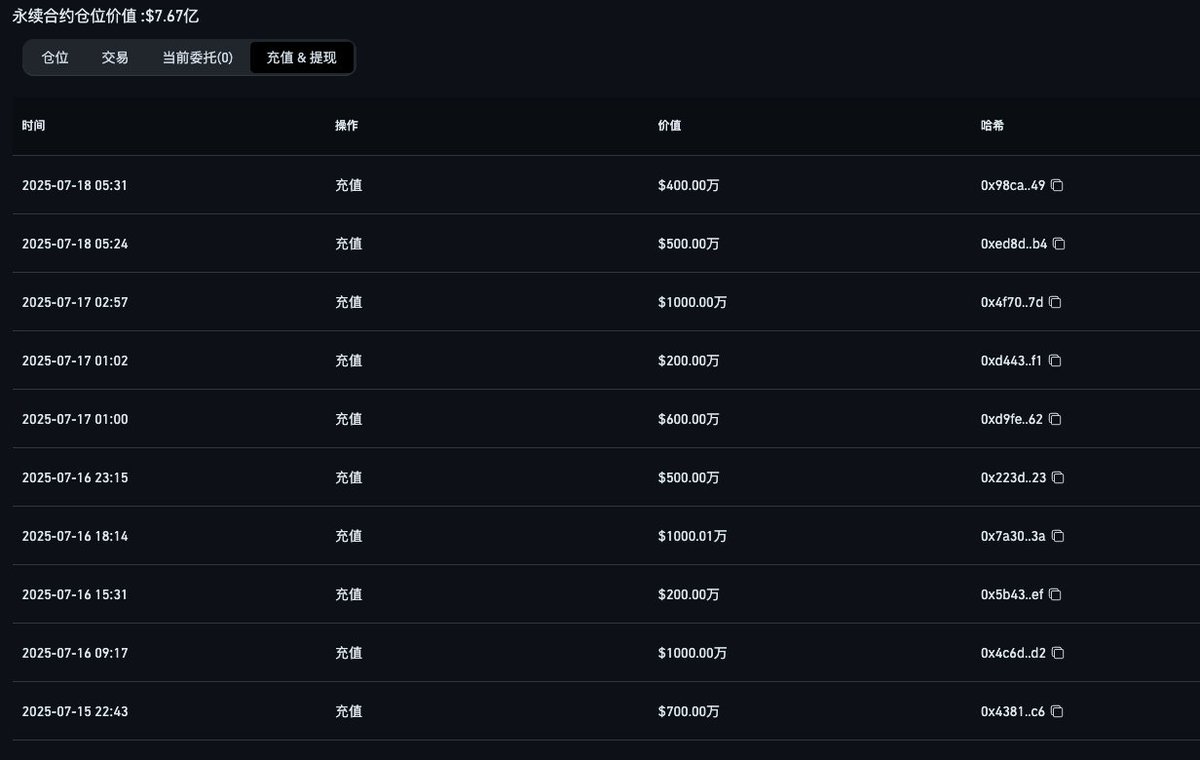Select the 充值 & 提现 tab
Screen dimensions: 1200x760
pyautogui.click(x=302, y=58)
